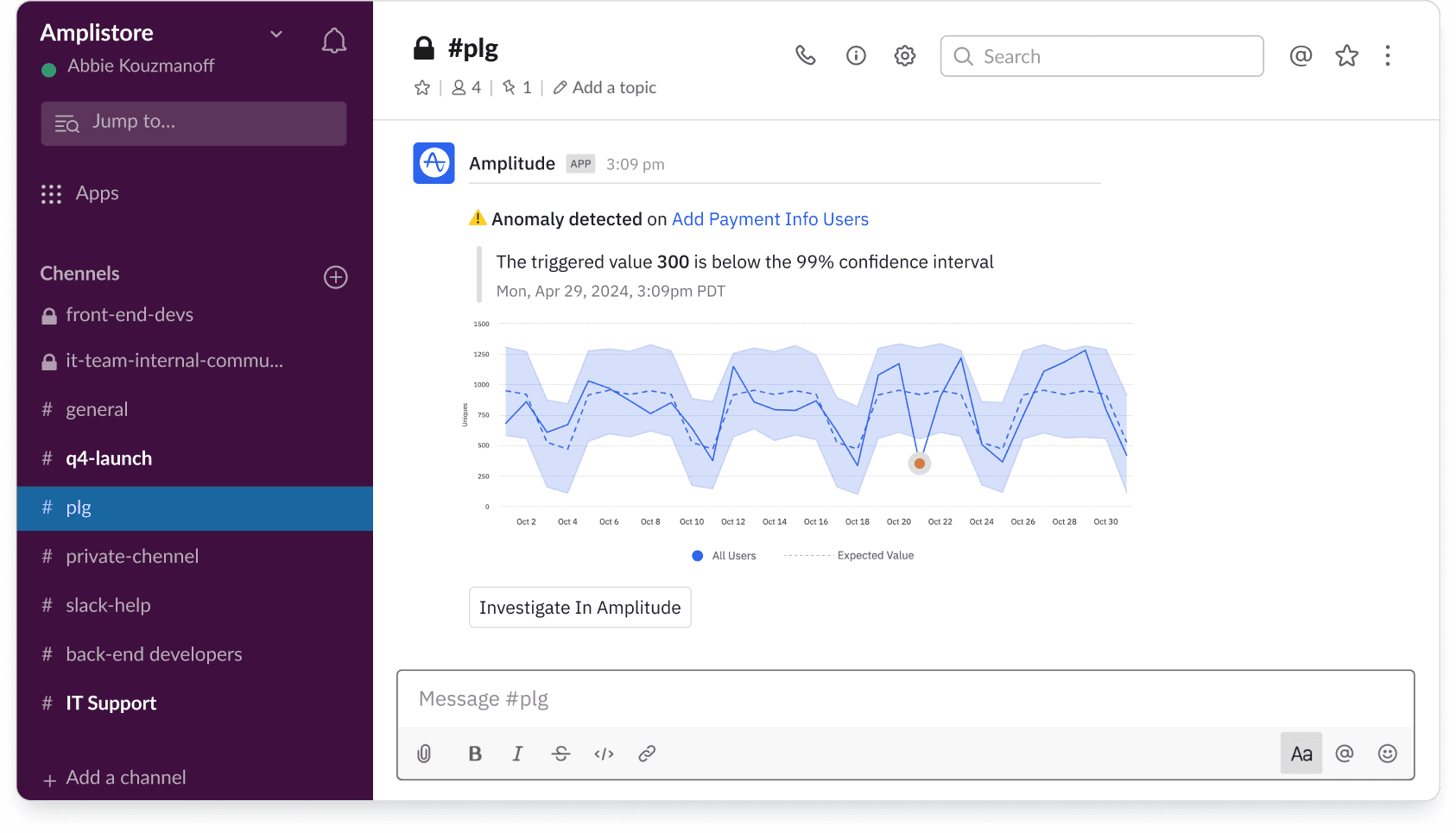The image size is (1456, 833).
Task: Click Investigate In Amplitude button
Action: click(579, 608)
